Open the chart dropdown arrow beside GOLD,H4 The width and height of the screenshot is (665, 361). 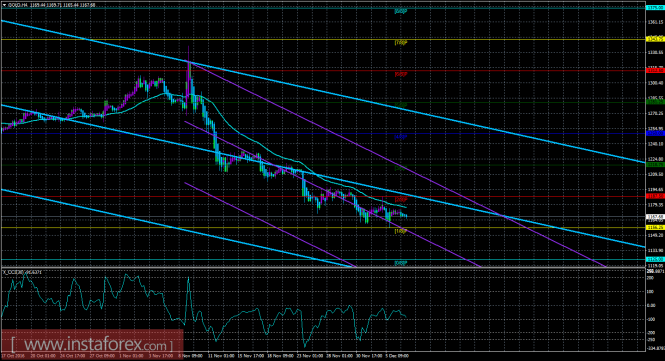pyautogui.click(x=4, y=5)
